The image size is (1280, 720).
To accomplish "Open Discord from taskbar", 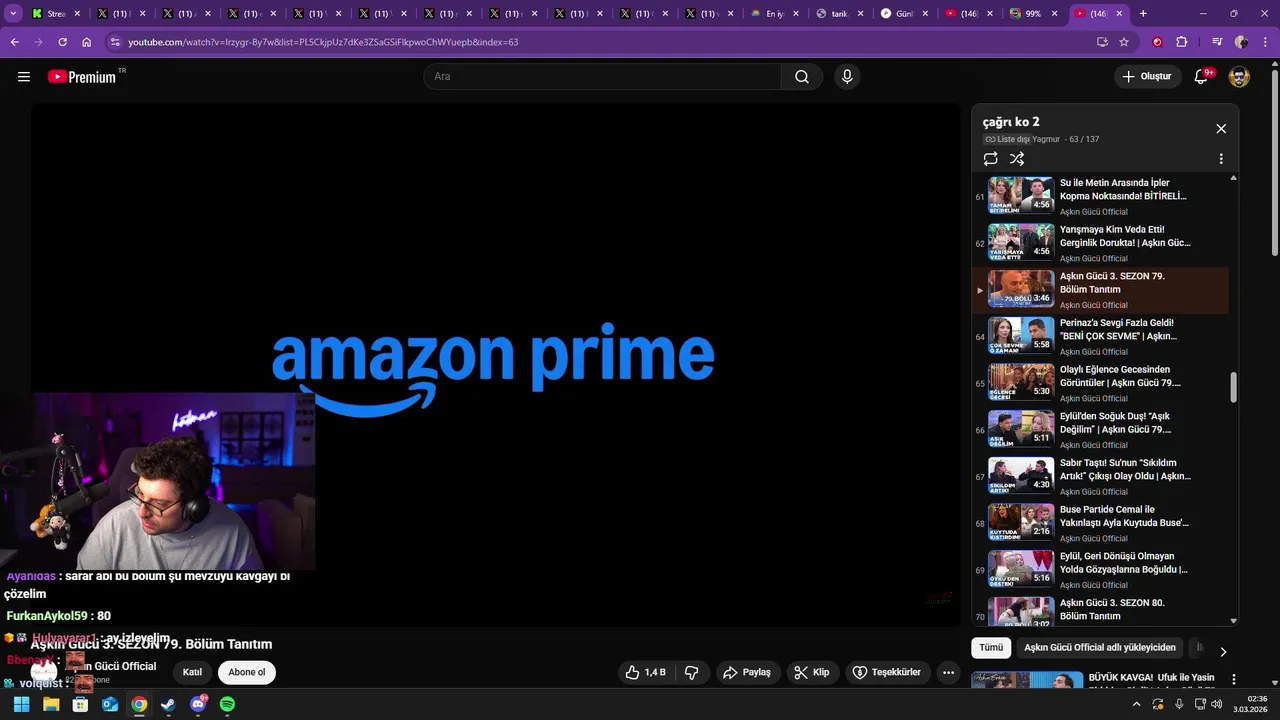I will (198, 704).
